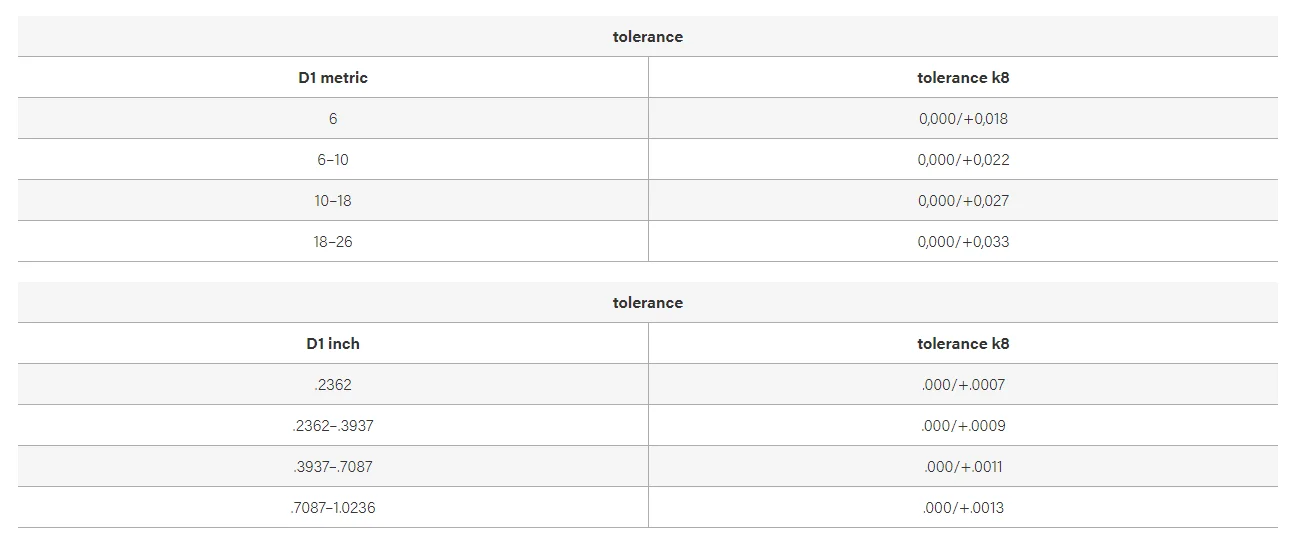
Task: Select the 6–10 metric range cell
Action: click(x=333, y=159)
